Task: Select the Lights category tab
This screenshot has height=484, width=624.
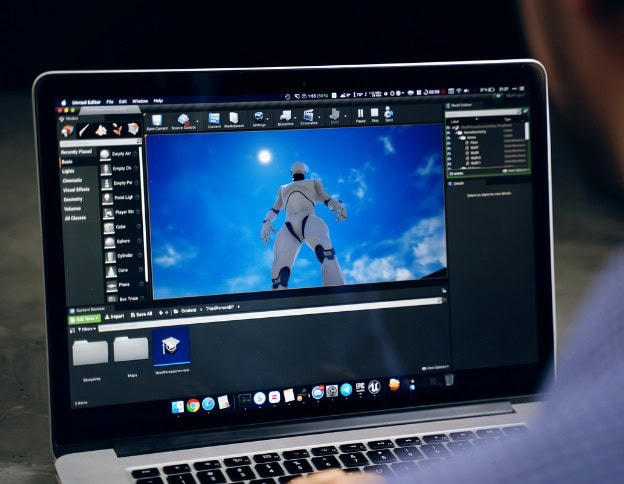Action: click(68, 171)
